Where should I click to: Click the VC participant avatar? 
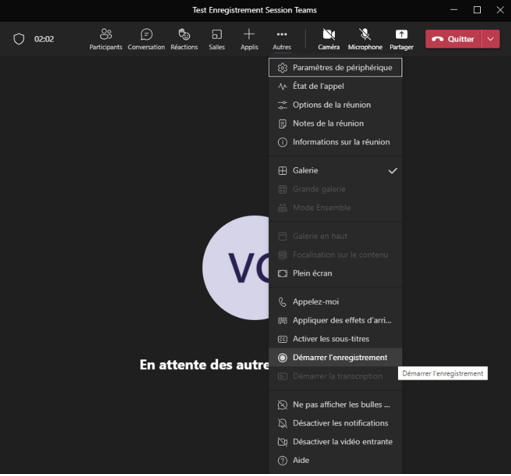click(x=236, y=268)
